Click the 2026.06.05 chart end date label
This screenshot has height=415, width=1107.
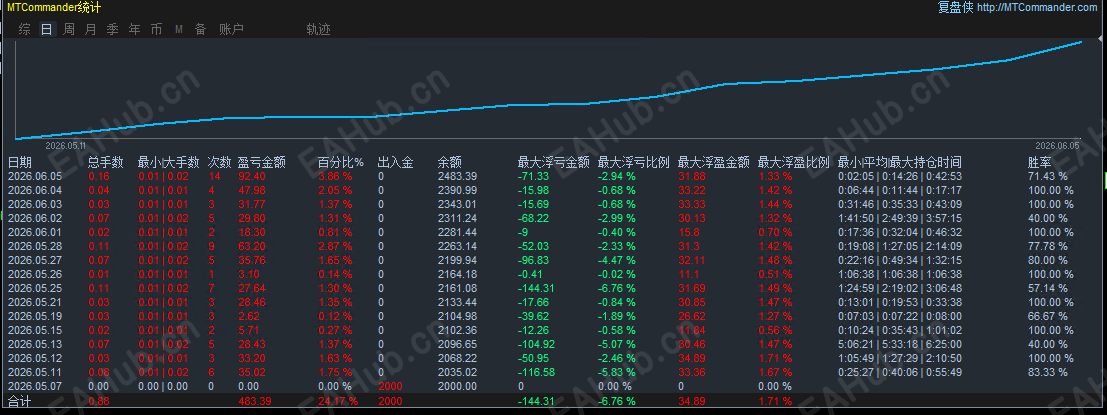click(1058, 145)
